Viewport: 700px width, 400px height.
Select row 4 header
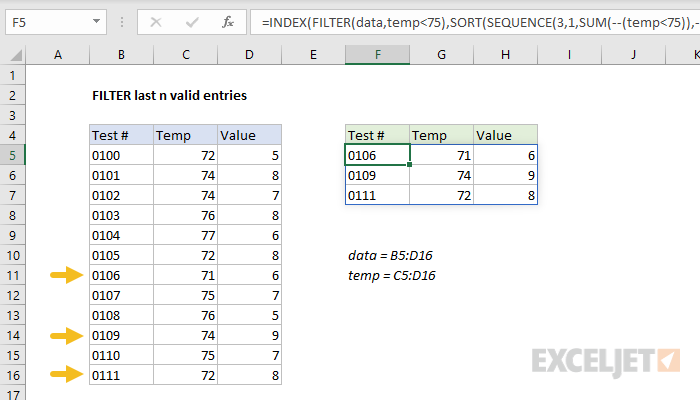click(12, 135)
